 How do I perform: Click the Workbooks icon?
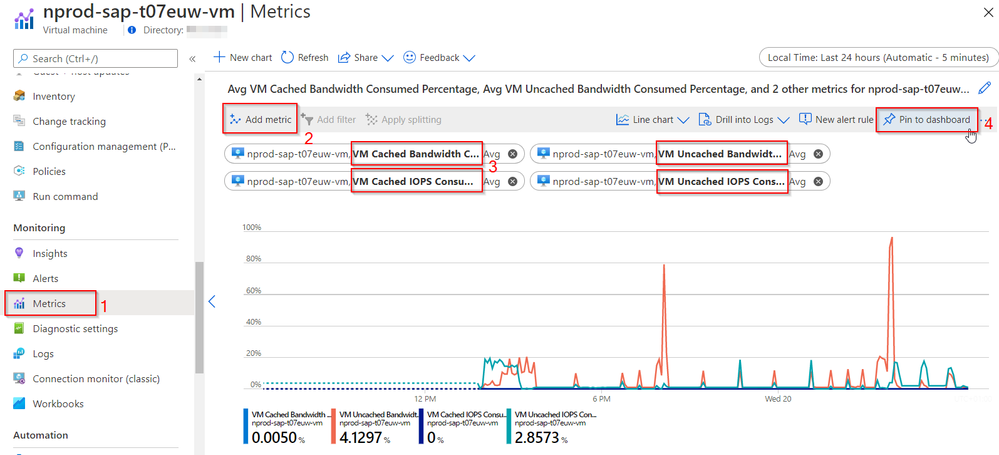(x=20, y=404)
